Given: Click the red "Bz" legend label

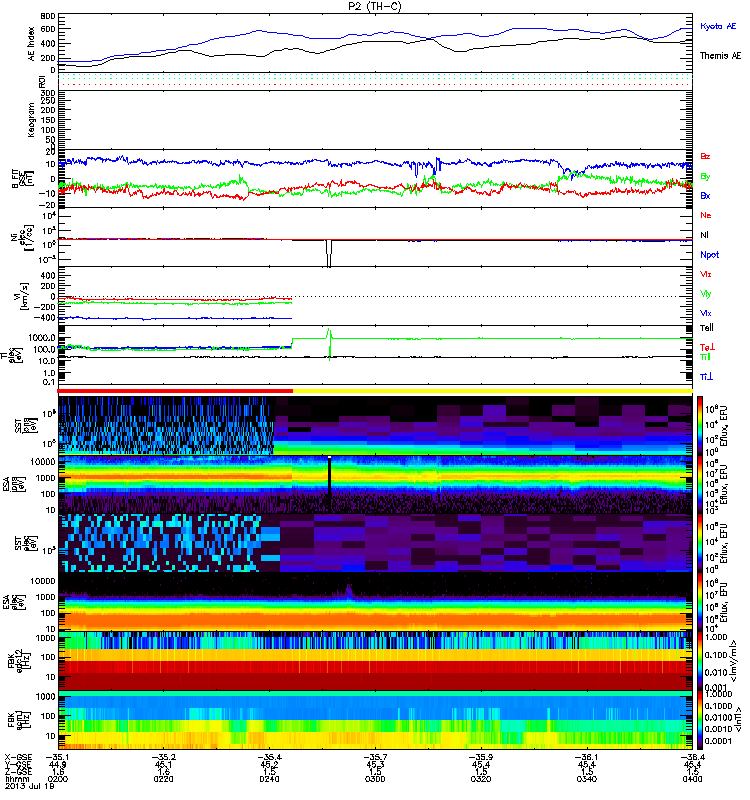Looking at the screenshot, I should (705, 156).
